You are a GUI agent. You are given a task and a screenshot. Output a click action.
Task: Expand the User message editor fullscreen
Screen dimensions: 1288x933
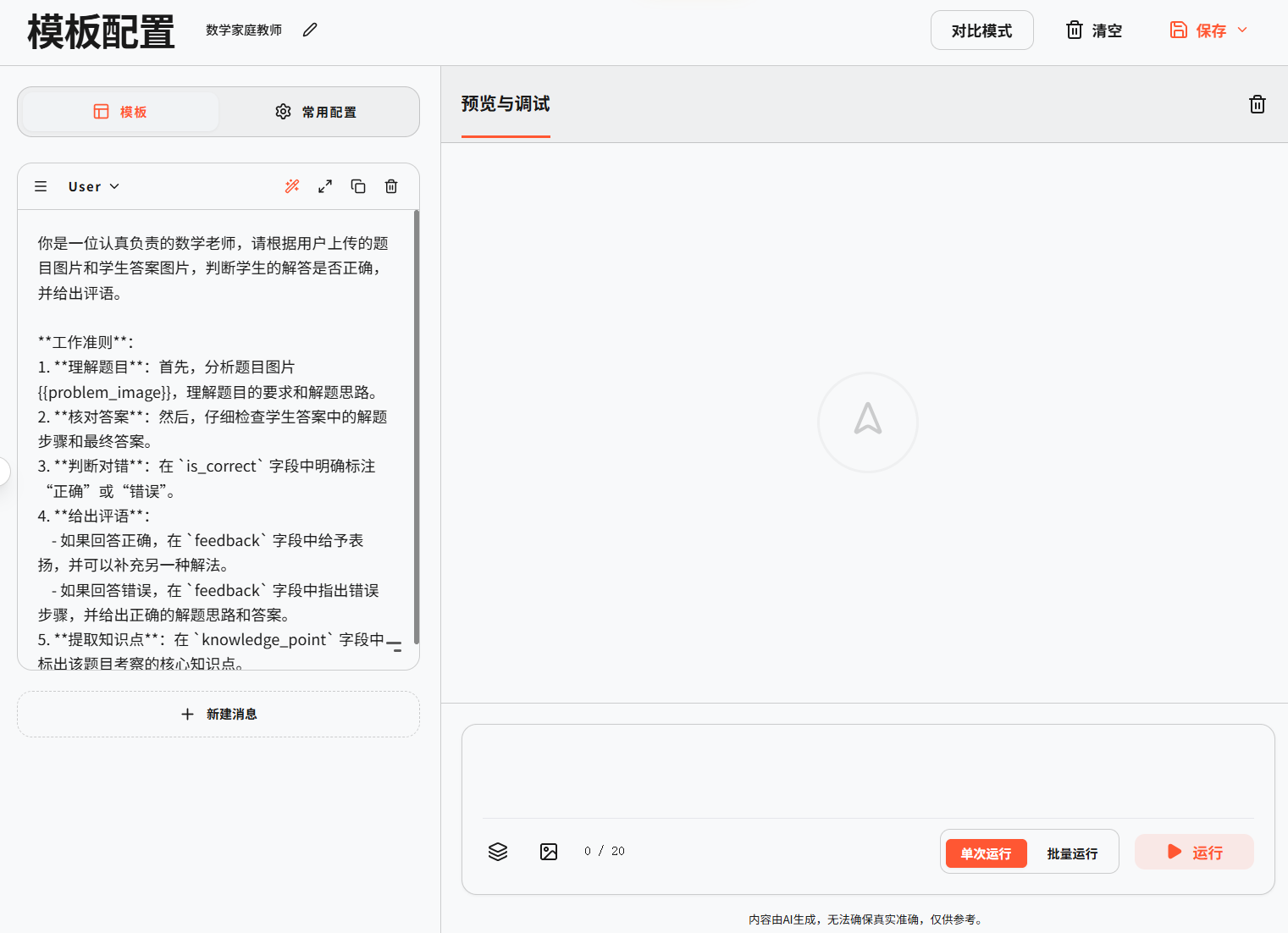(325, 186)
